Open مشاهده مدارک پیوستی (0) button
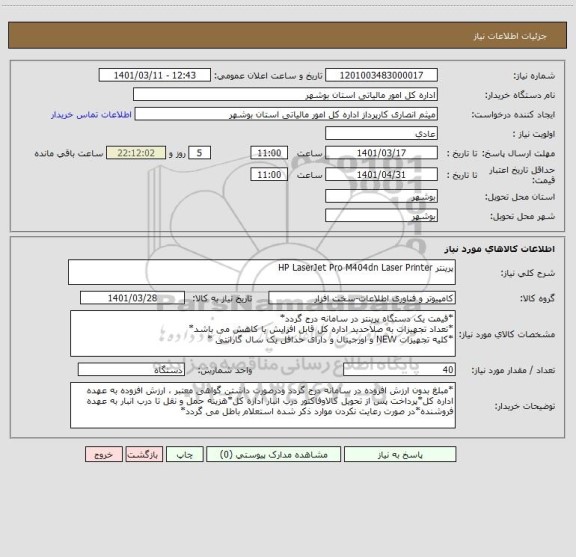576x557 pixels. pyautogui.click(x=273, y=454)
